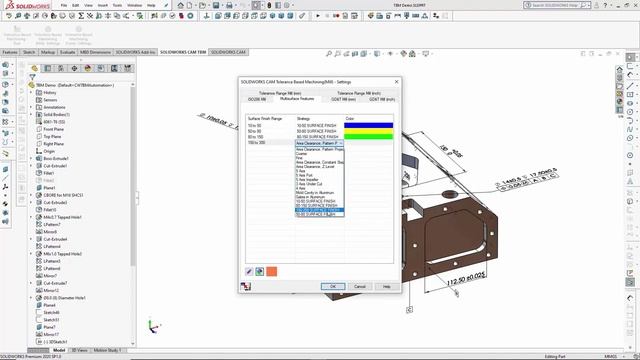Viewport: 640px width, 360px height.
Task: Click the green image icon in dialog
Action: coord(260,271)
